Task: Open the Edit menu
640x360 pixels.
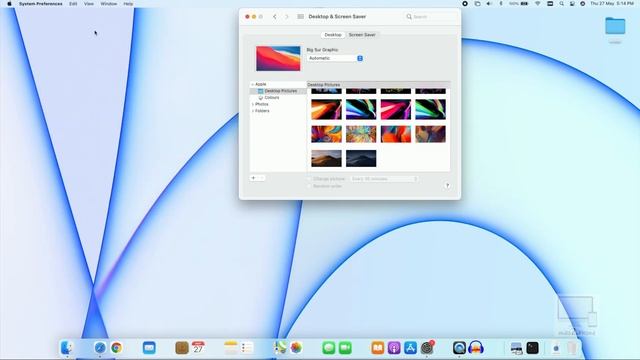Action: pyautogui.click(x=73, y=4)
